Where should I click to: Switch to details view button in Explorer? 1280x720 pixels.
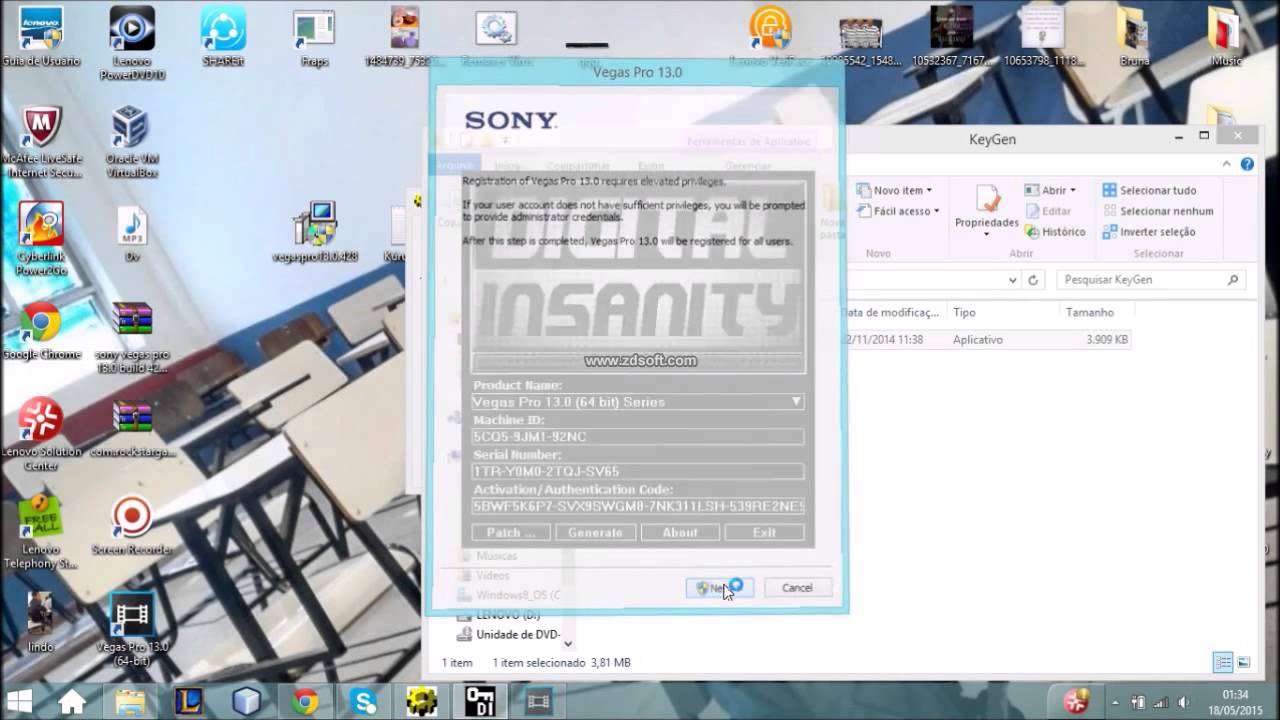click(x=1222, y=662)
